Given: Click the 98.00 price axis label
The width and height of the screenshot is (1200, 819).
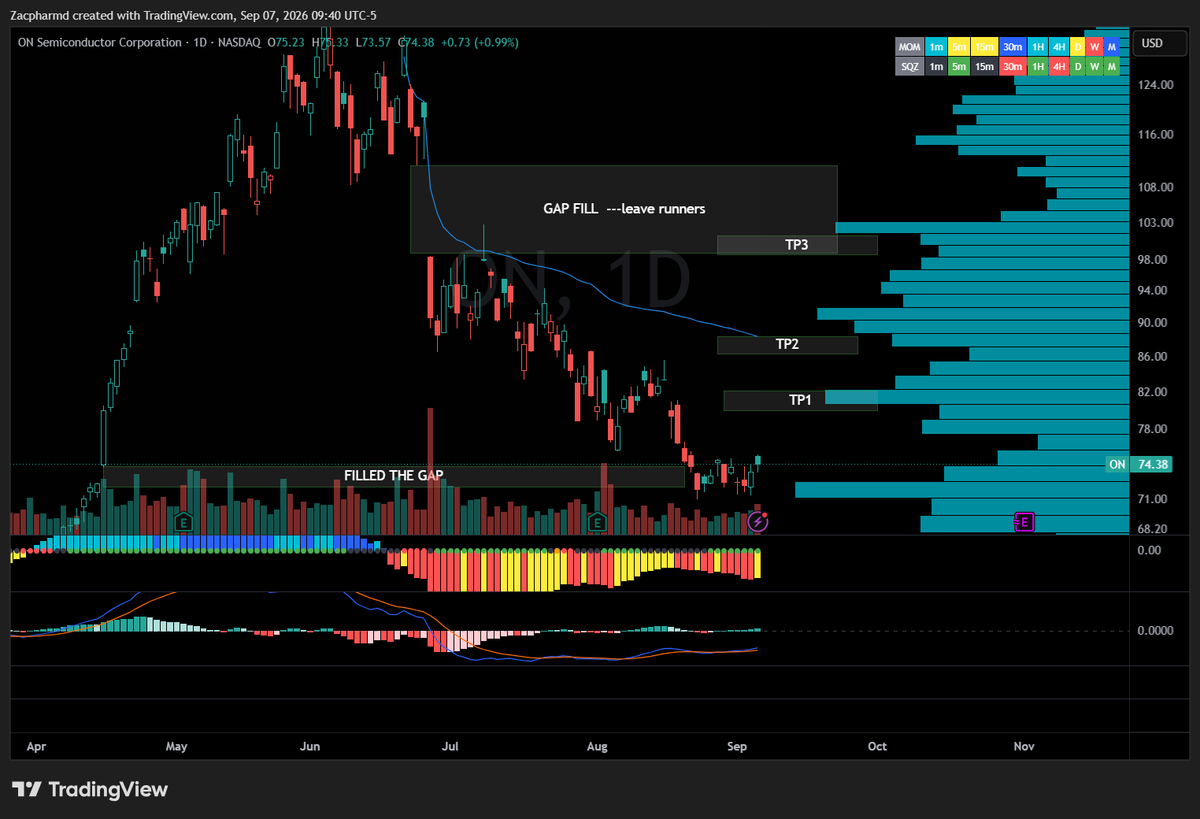Looking at the screenshot, I should click(1154, 259).
